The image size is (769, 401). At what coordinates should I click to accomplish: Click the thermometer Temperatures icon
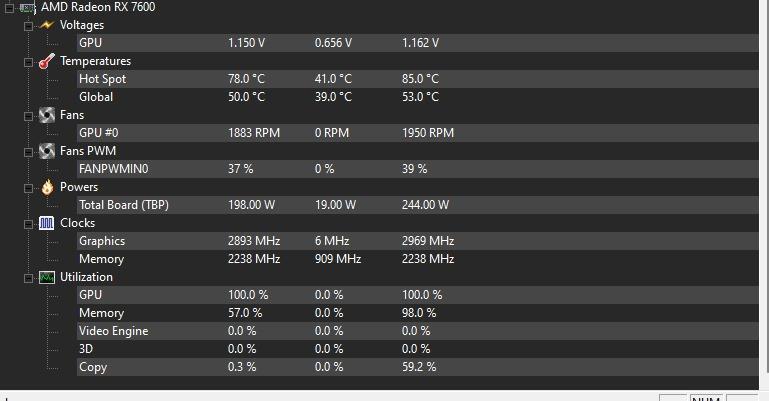tap(47, 61)
